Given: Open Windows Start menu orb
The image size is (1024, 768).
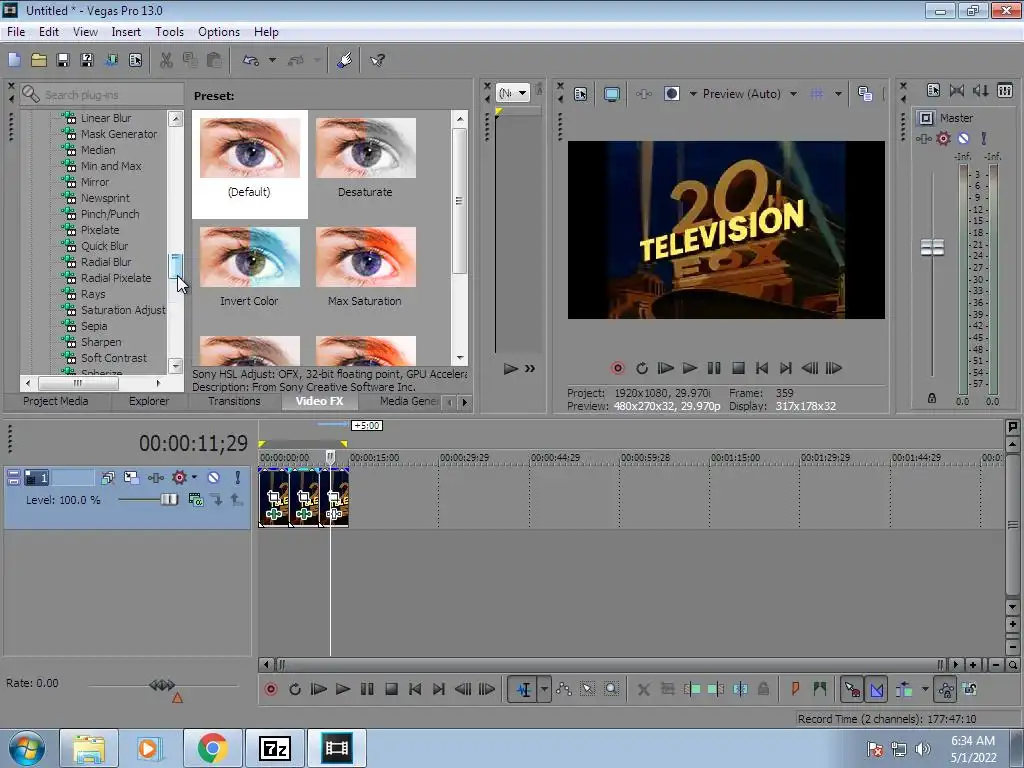Looking at the screenshot, I should point(27,748).
